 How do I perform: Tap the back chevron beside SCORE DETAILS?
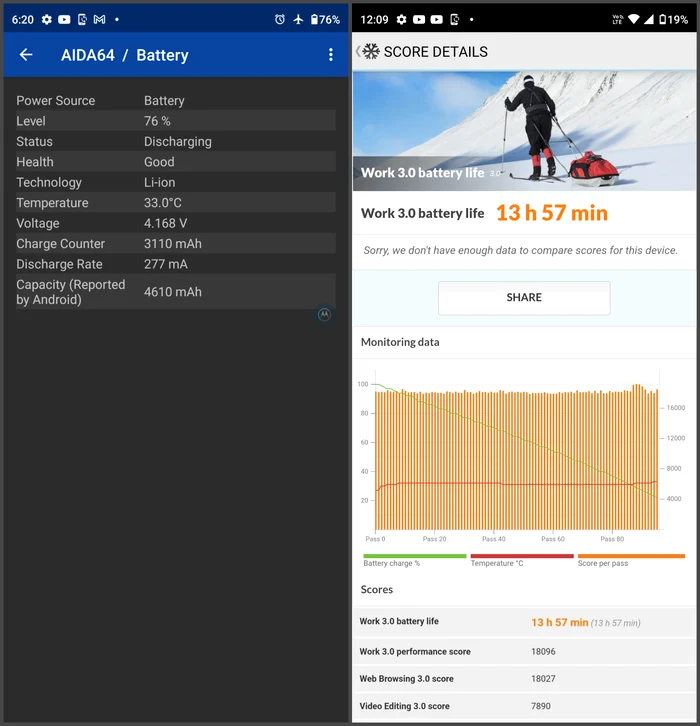(x=358, y=51)
